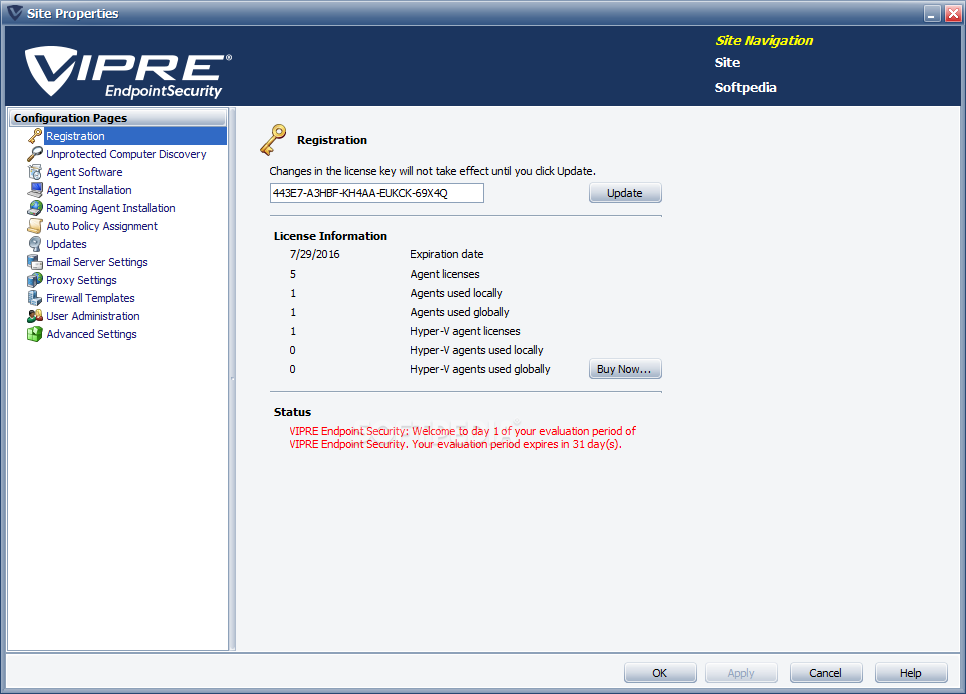This screenshot has width=966, height=694.
Task: Click the Site Navigation heading
Action: pos(764,41)
